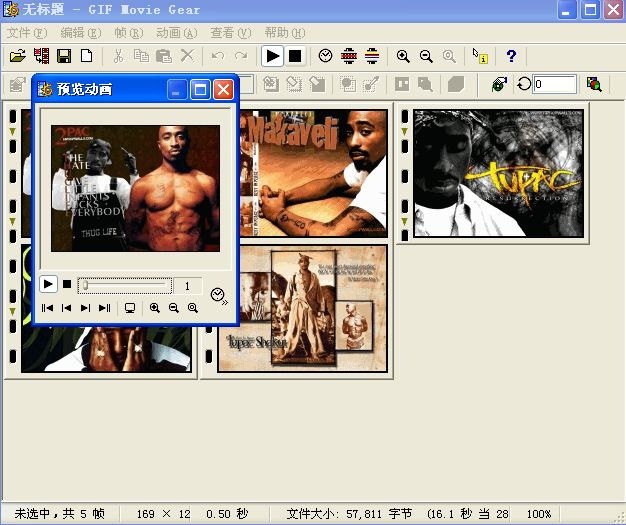This screenshot has height=525, width=626.
Task: Open help via the blue question mark
Action: pyautogui.click(x=511, y=56)
